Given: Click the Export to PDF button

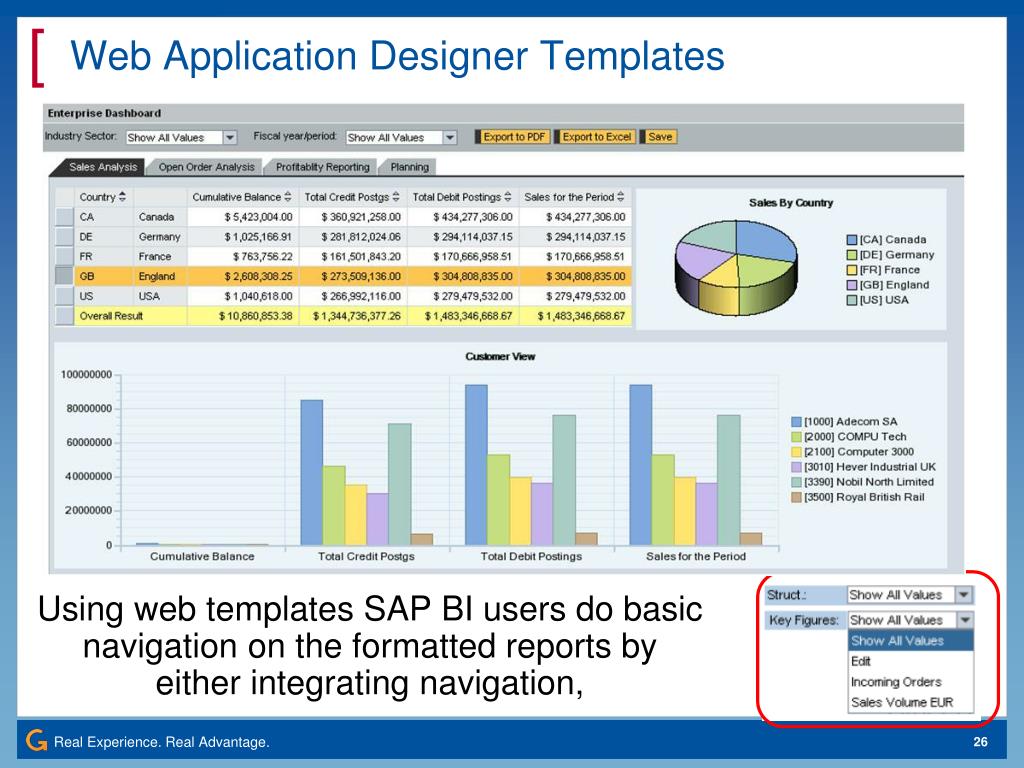Looking at the screenshot, I should (x=513, y=136).
